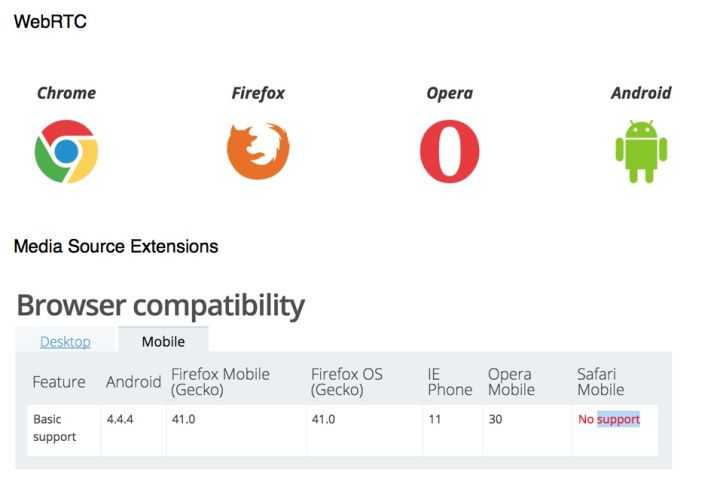720x487 pixels.
Task: Click the green Android robot icon
Action: [641, 151]
